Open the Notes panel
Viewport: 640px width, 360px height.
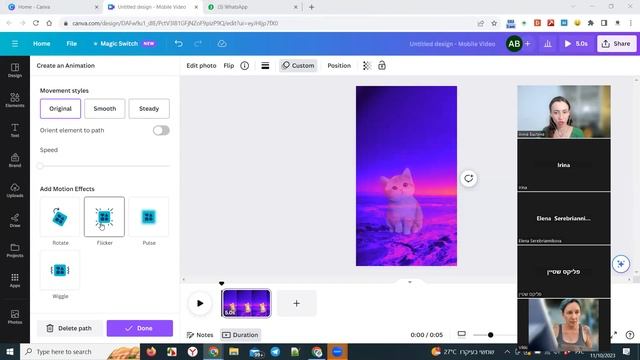[x=200, y=335]
